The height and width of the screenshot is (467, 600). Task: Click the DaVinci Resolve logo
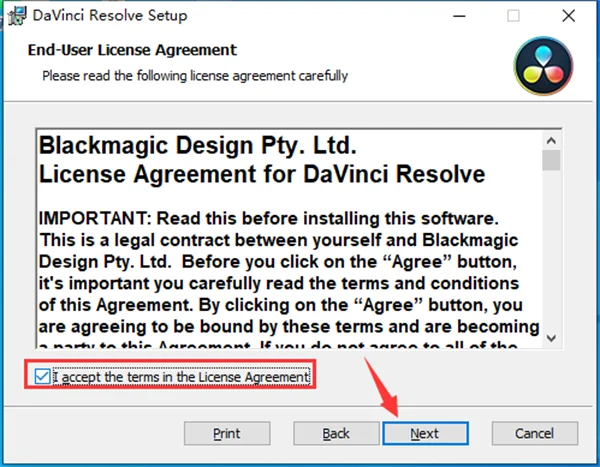pos(543,66)
